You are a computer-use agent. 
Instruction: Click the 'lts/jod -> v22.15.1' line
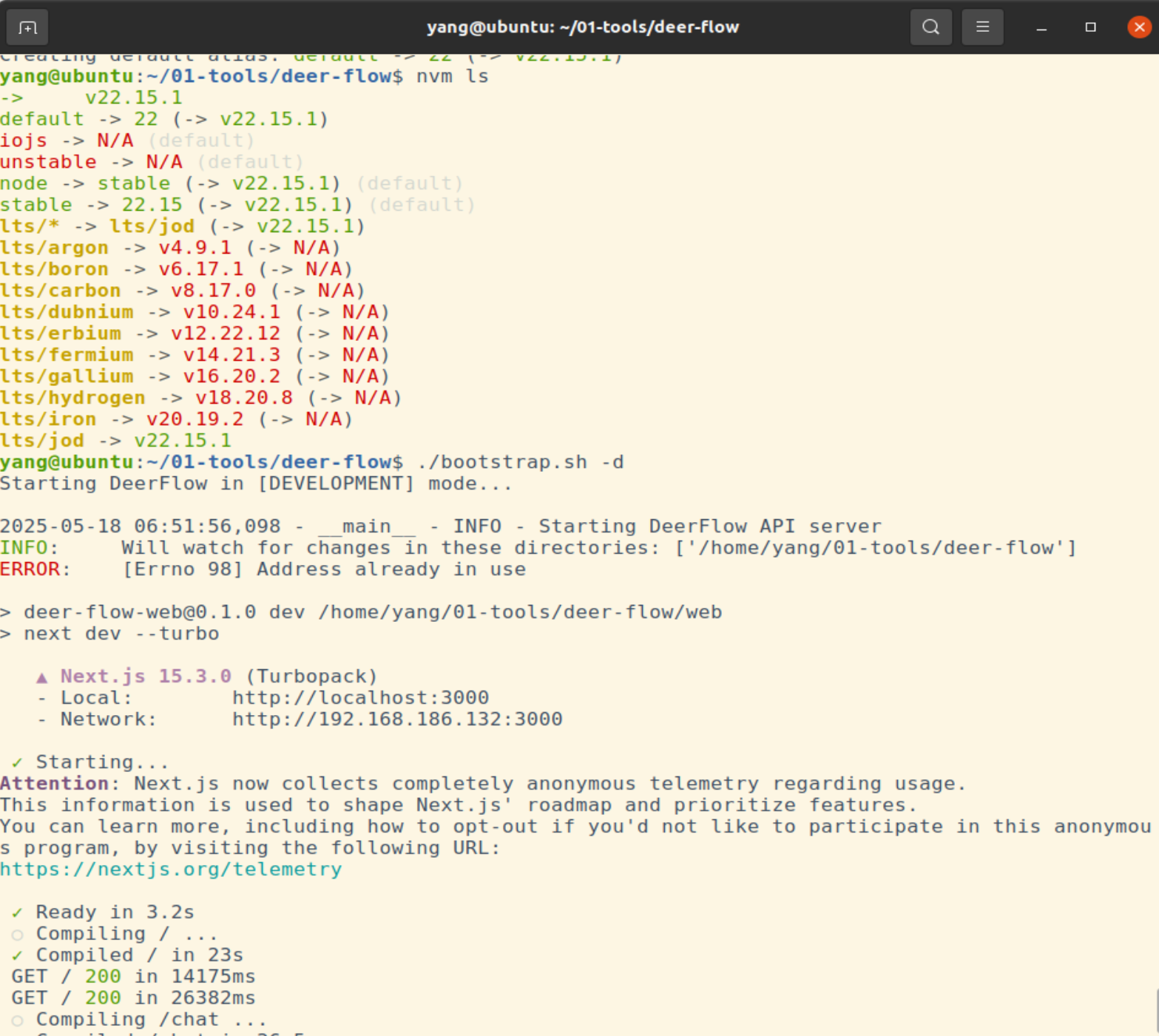115,441
